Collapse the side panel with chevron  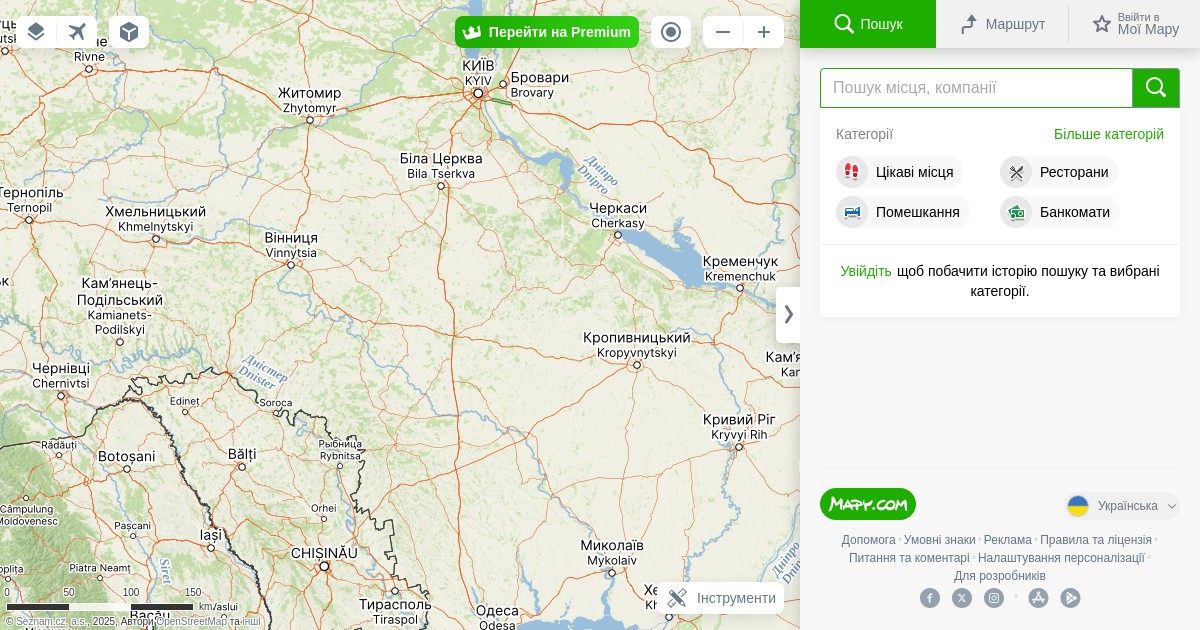788,314
